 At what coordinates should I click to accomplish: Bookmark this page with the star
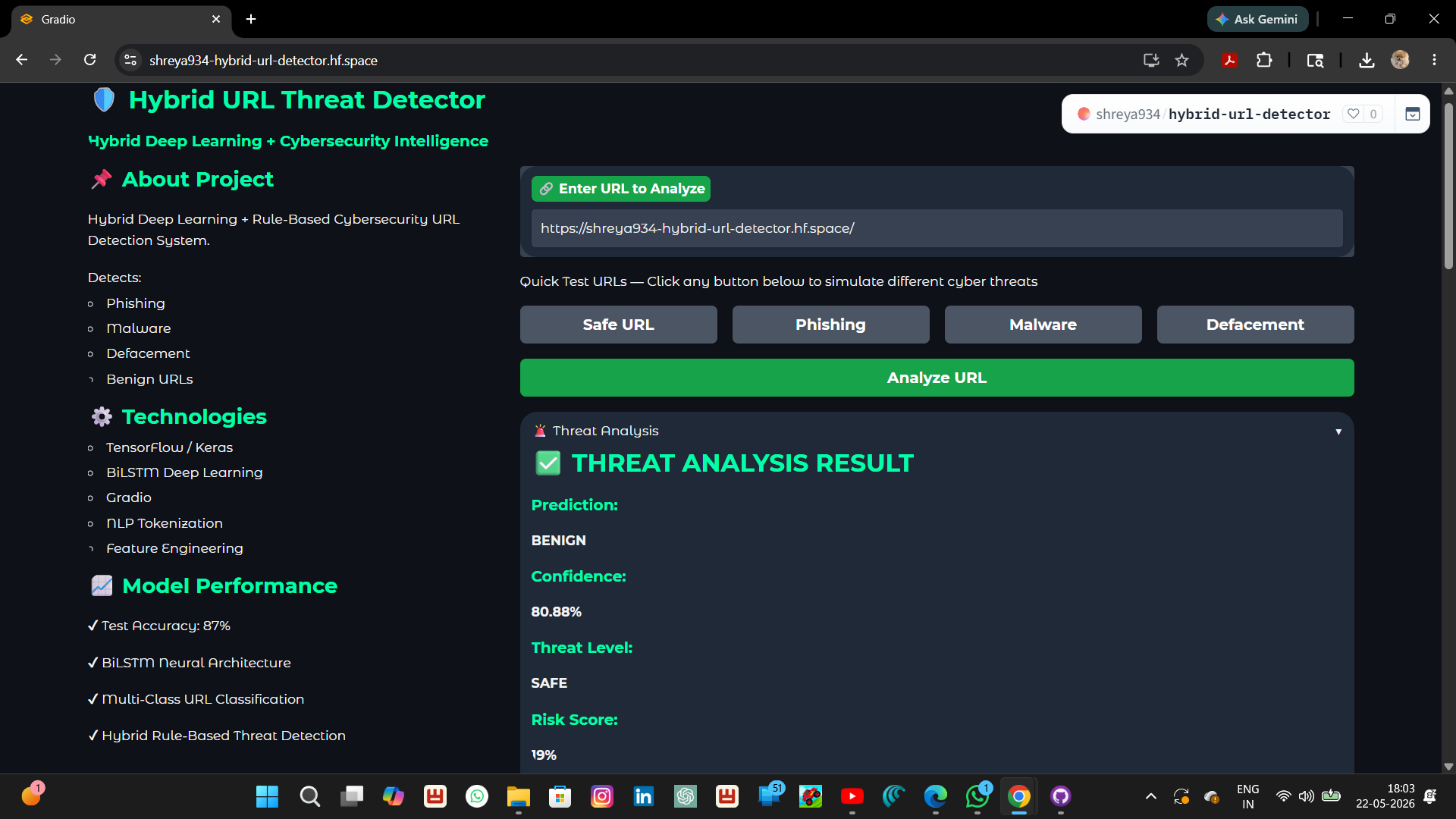click(1181, 60)
